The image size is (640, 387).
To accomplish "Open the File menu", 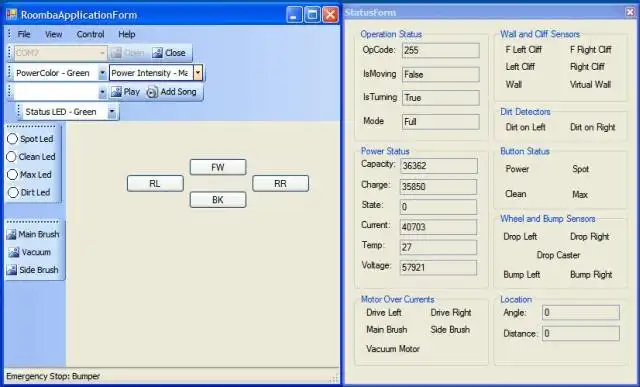I will [24, 34].
